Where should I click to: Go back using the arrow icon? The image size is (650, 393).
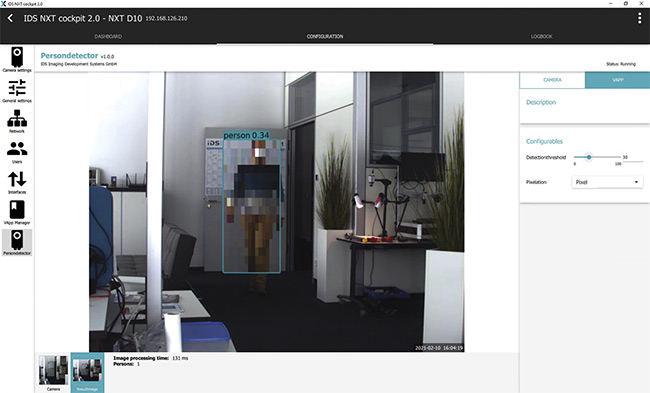coord(10,18)
